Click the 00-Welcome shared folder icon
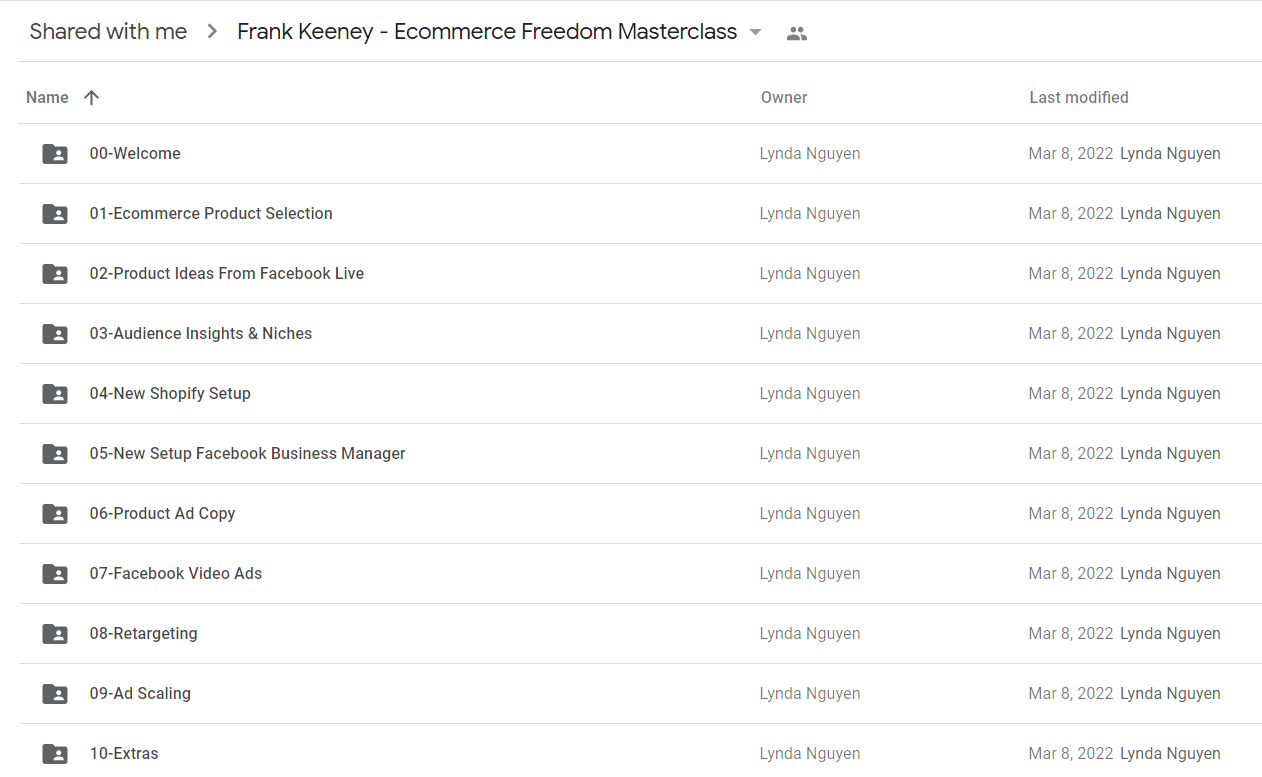 point(55,154)
